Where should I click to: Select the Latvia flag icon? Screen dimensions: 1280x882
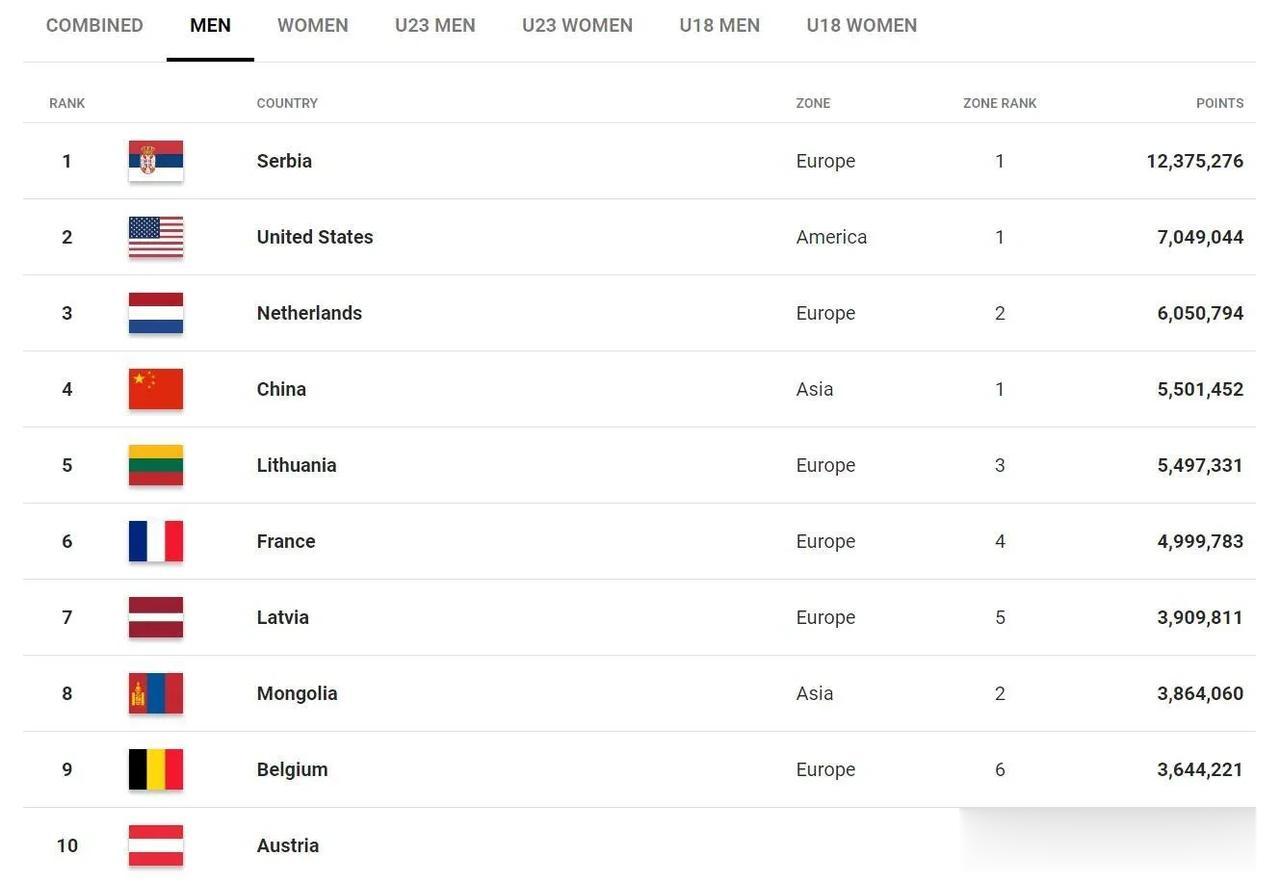[156, 617]
